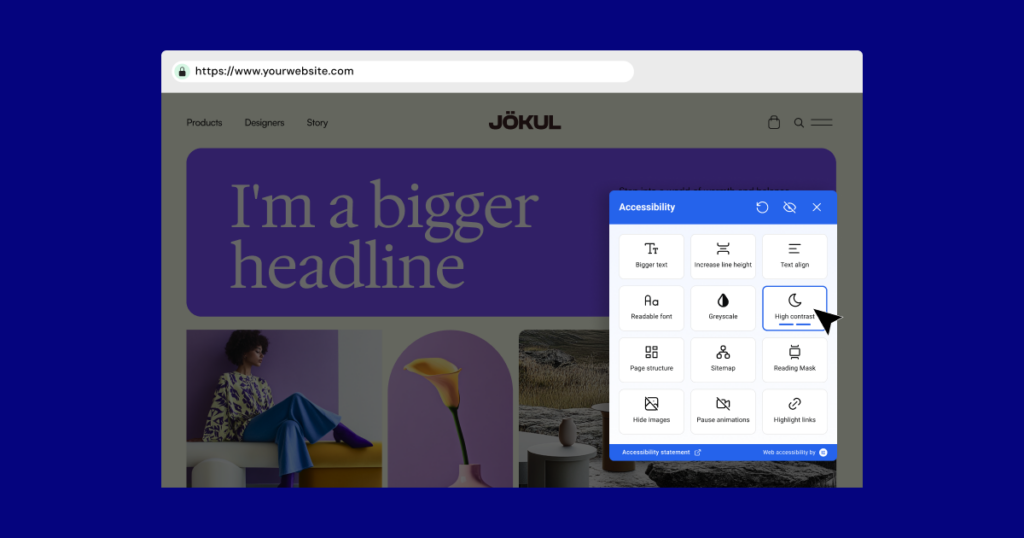Select the seated woman product image
This screenshot has height=538, width=1024.
tap(284, 408)
